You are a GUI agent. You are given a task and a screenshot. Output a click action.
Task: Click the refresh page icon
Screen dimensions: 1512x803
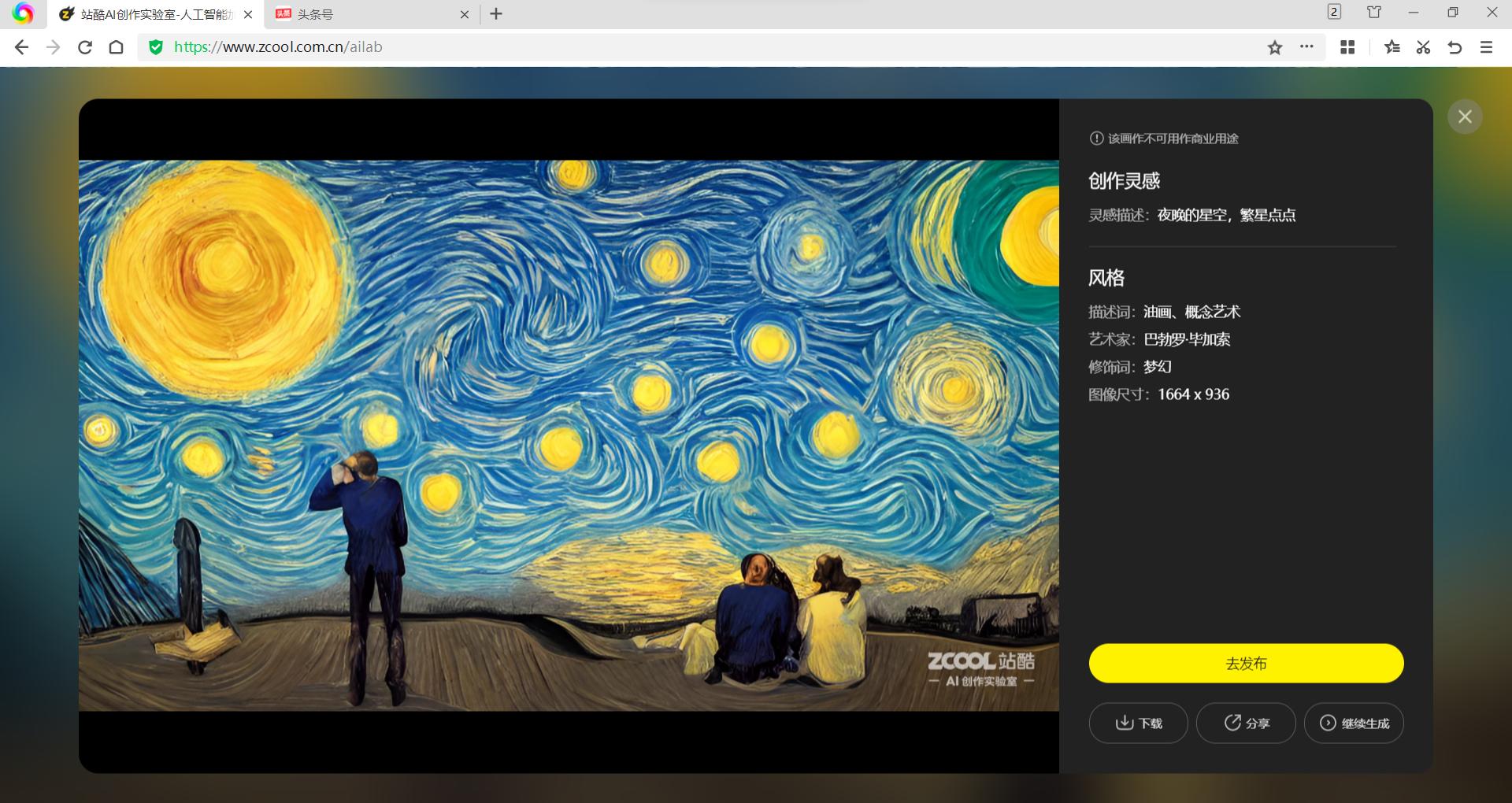[85, 47]
